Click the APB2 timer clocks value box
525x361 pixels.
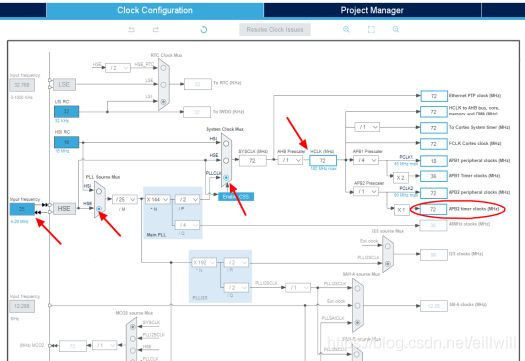click(433, 209)
